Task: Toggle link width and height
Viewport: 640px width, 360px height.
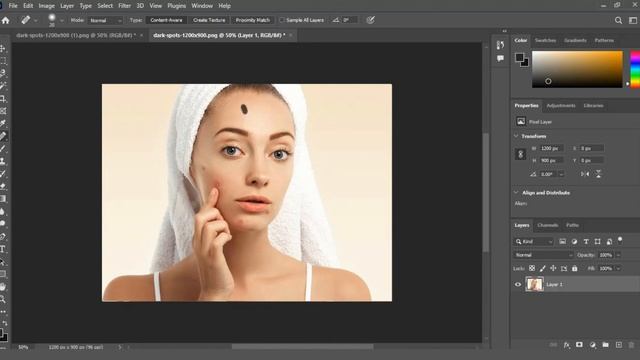Action: pyautogui.click(x=520, y=154)
